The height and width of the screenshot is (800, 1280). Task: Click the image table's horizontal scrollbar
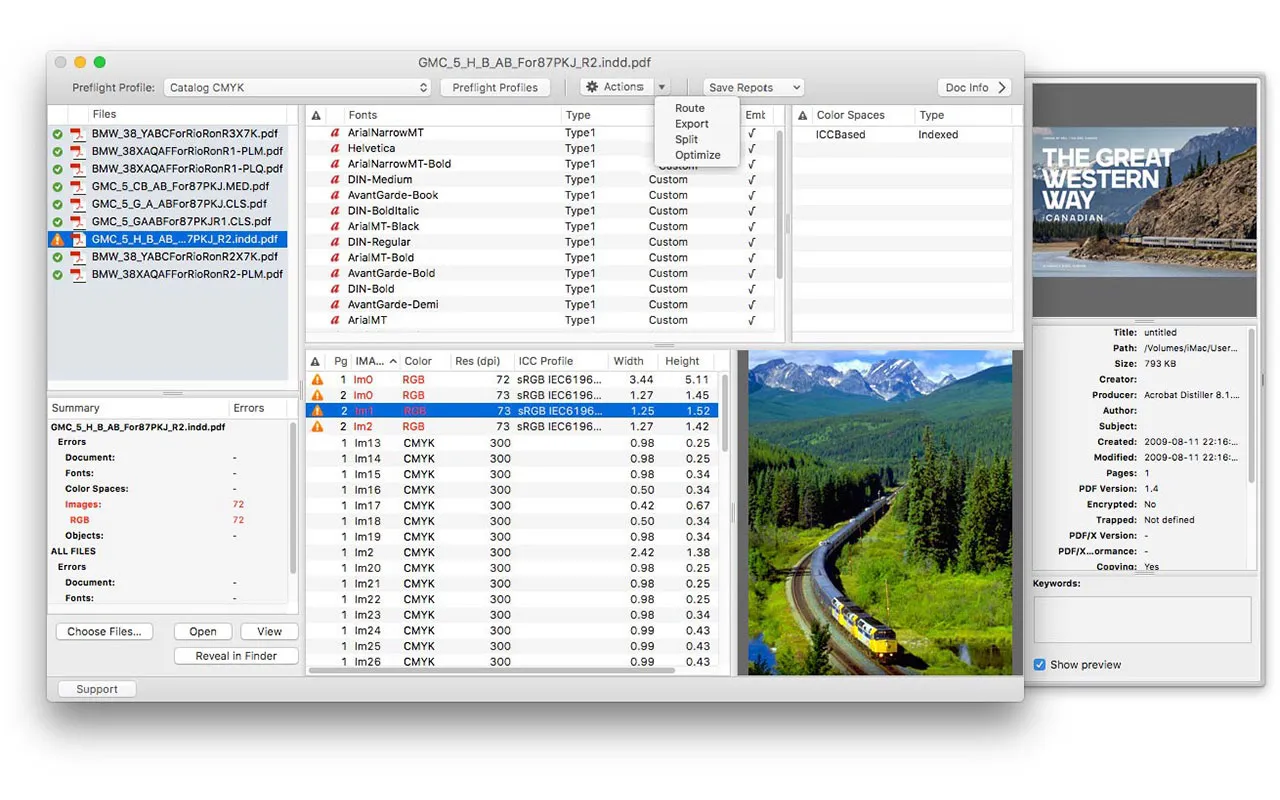(x=490, y=670)
